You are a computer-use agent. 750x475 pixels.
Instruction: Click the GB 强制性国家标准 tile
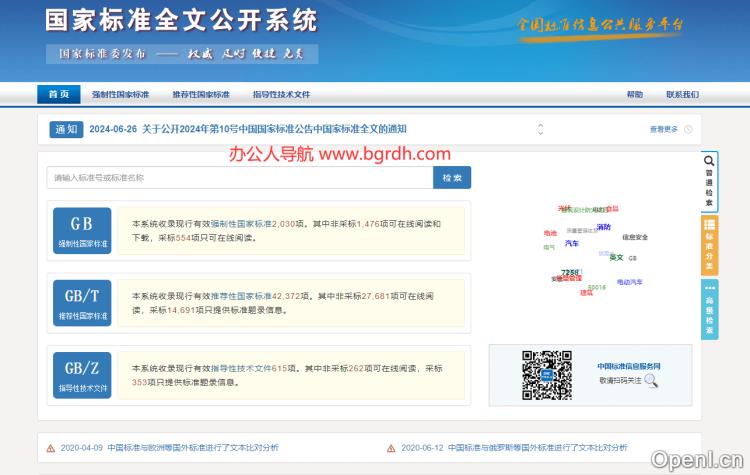pos(82,231)
